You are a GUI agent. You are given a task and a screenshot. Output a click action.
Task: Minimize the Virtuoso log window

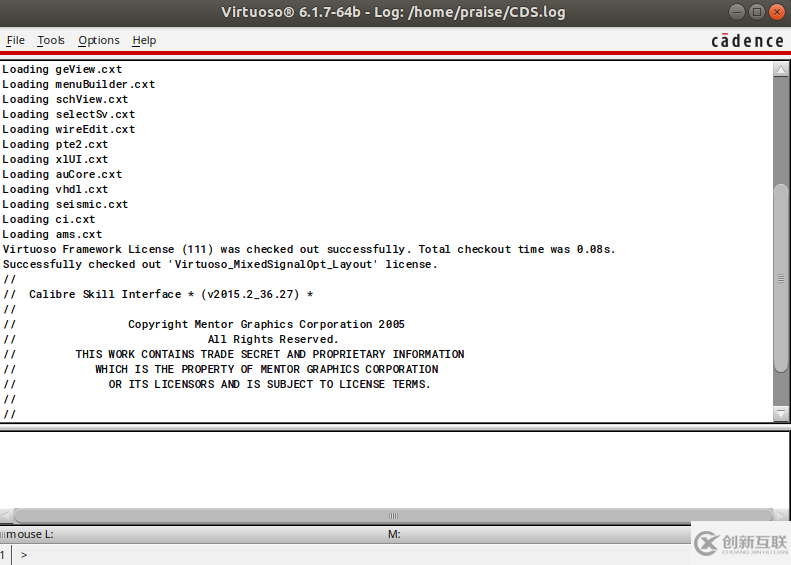coord(737,12)
